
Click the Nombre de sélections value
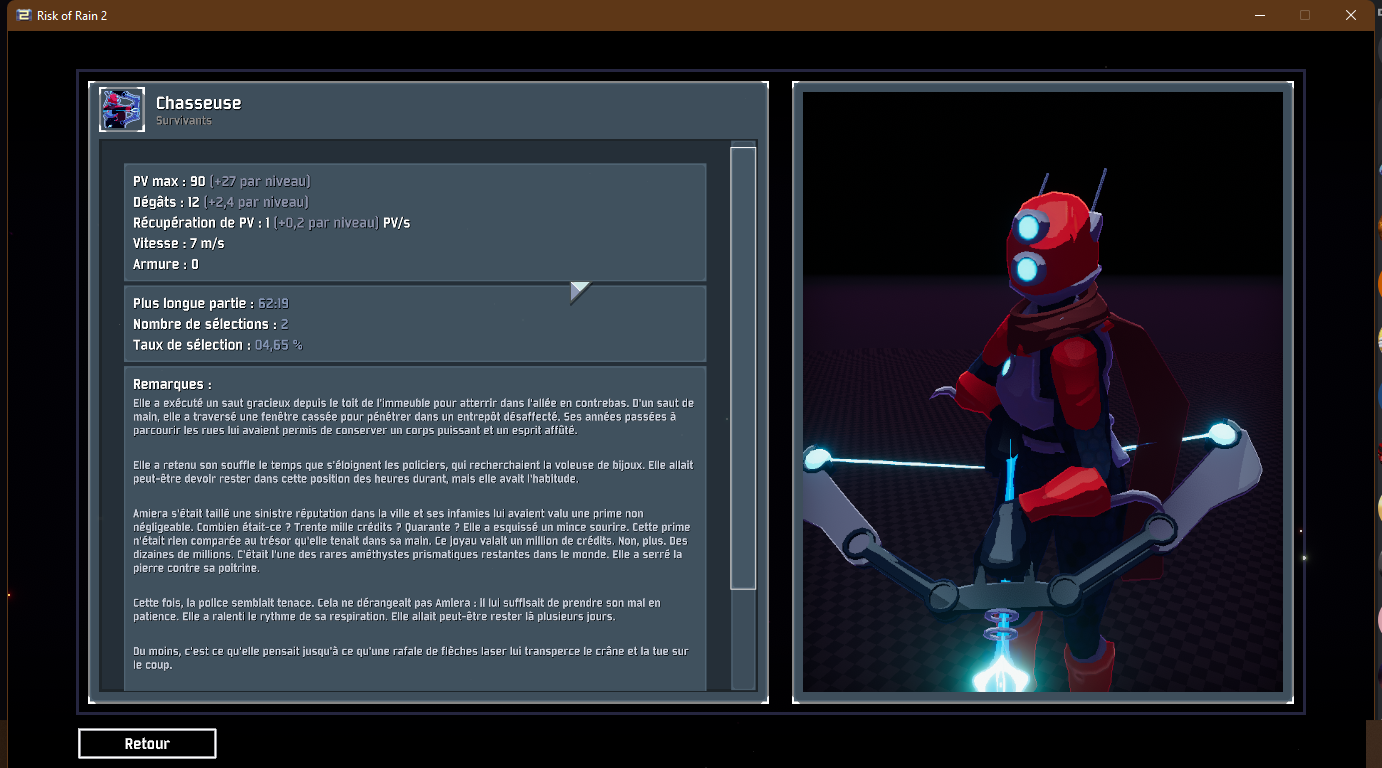coord(284,324)
